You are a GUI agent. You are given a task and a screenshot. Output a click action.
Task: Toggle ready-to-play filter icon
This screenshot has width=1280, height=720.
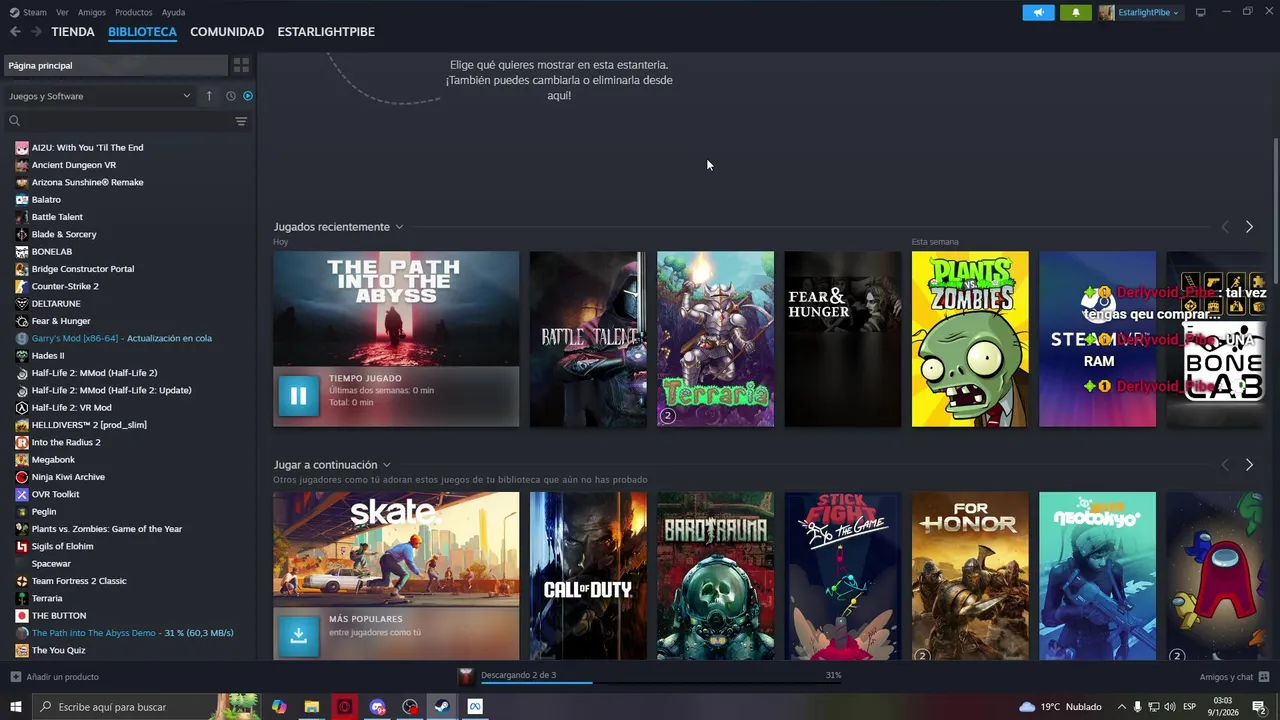point(248,96)
